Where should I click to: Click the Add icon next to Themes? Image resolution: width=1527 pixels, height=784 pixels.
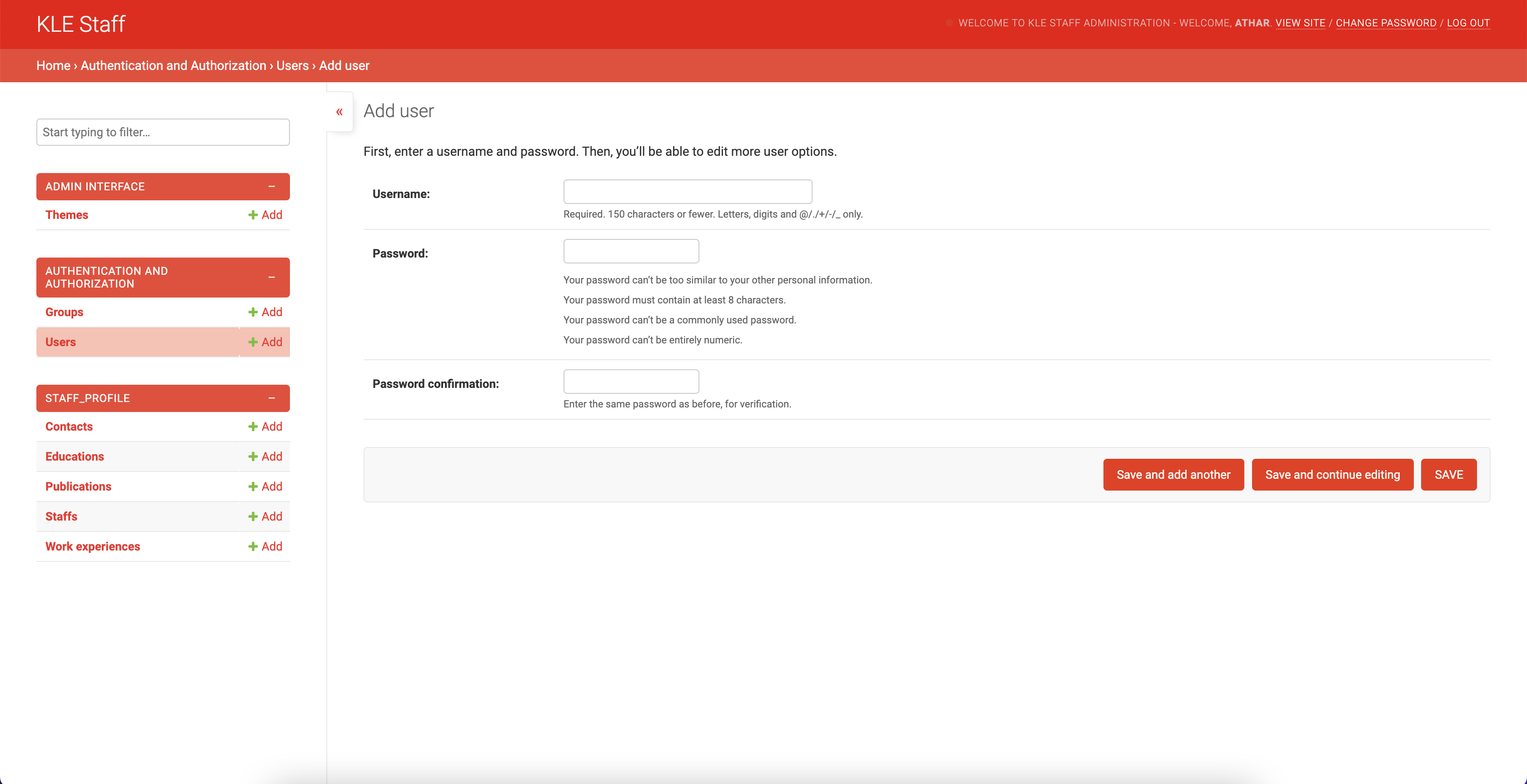[264, 214]
